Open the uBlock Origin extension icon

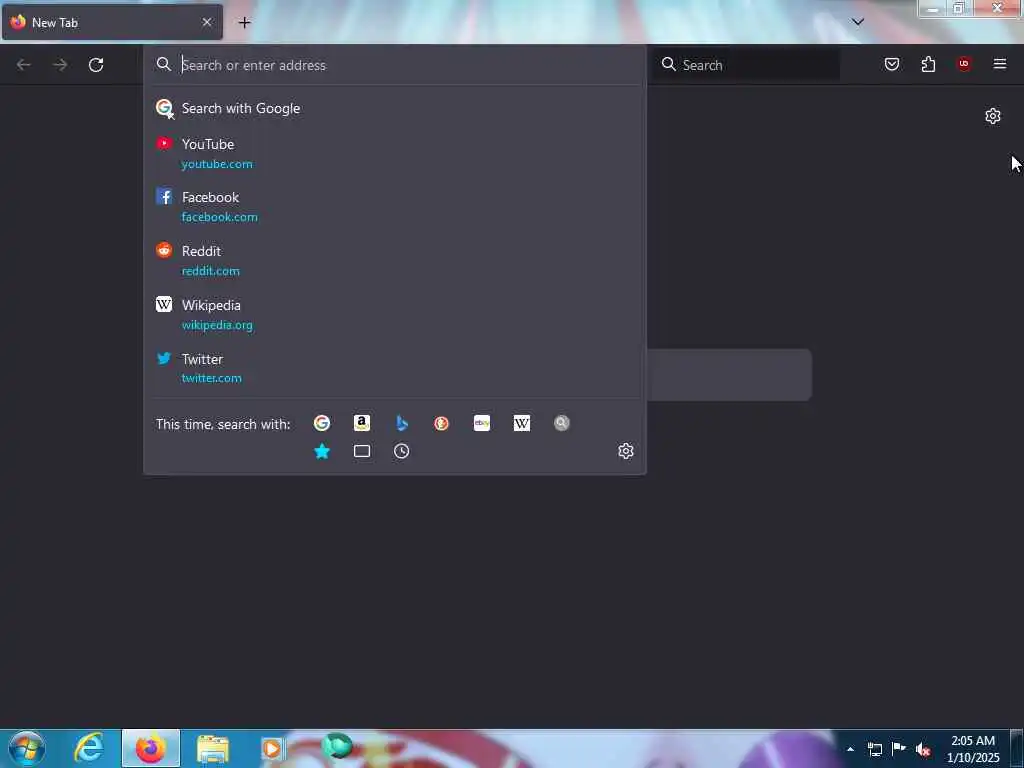click(x=964, y=63)
